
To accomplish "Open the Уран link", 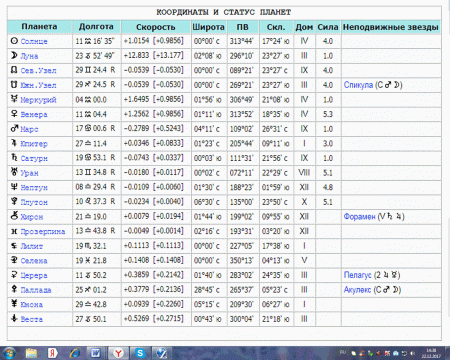I will coord(29,173).
